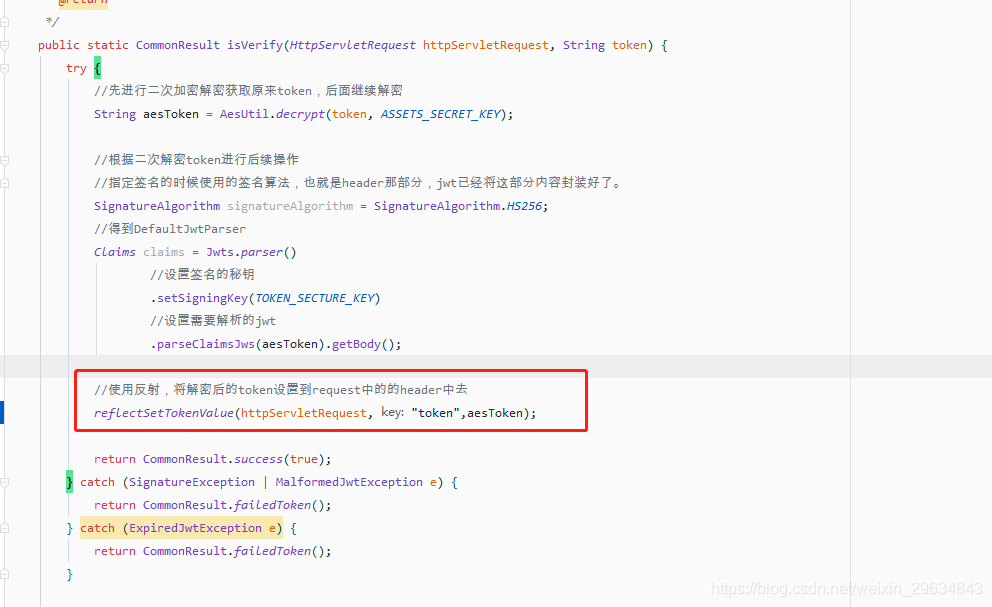The height and width of the screenshot is (607, 992).
Task: Click the 设置需要解析的jwt comment
Action: pos(213,321)
